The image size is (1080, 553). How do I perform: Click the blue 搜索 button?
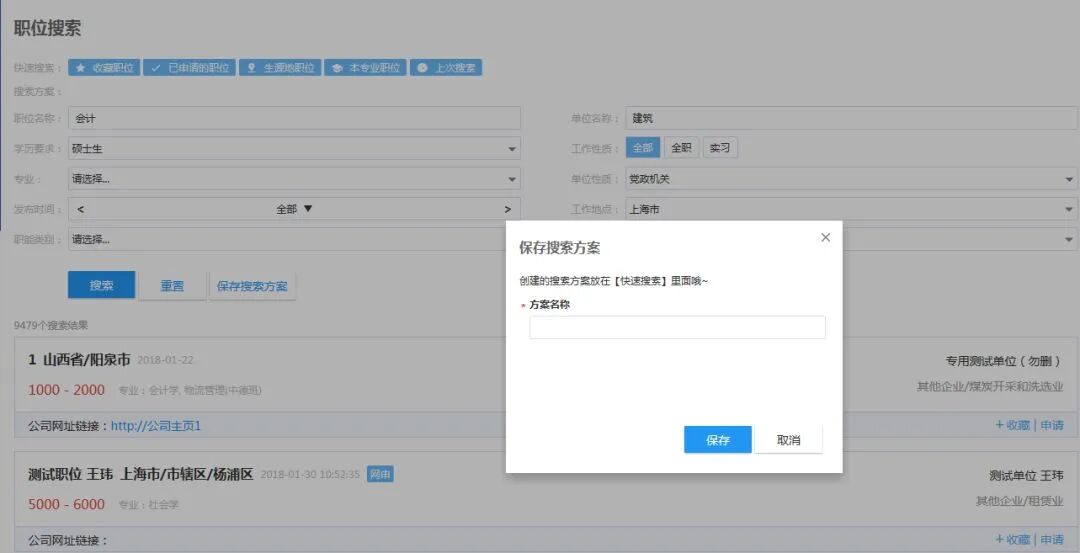101,285
